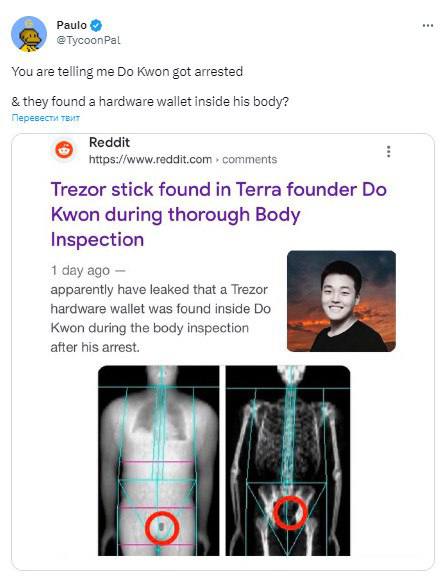Open the tweet's three-dot more options menu

pyautogui.click(x=428, y=26)
